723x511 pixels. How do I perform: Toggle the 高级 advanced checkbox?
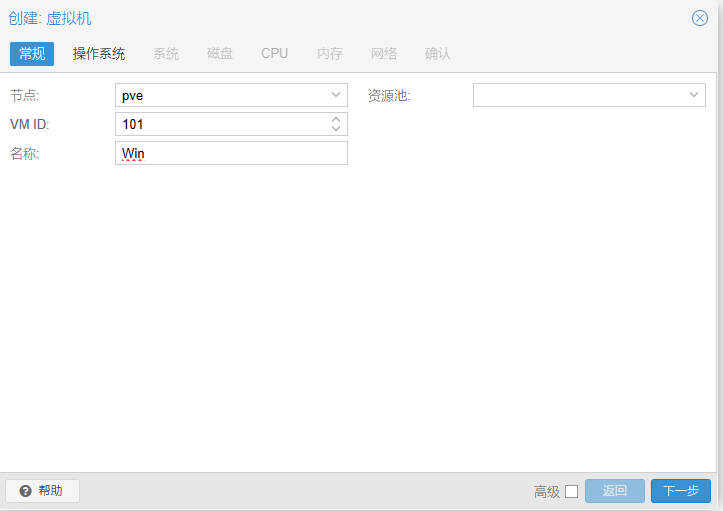572,491
